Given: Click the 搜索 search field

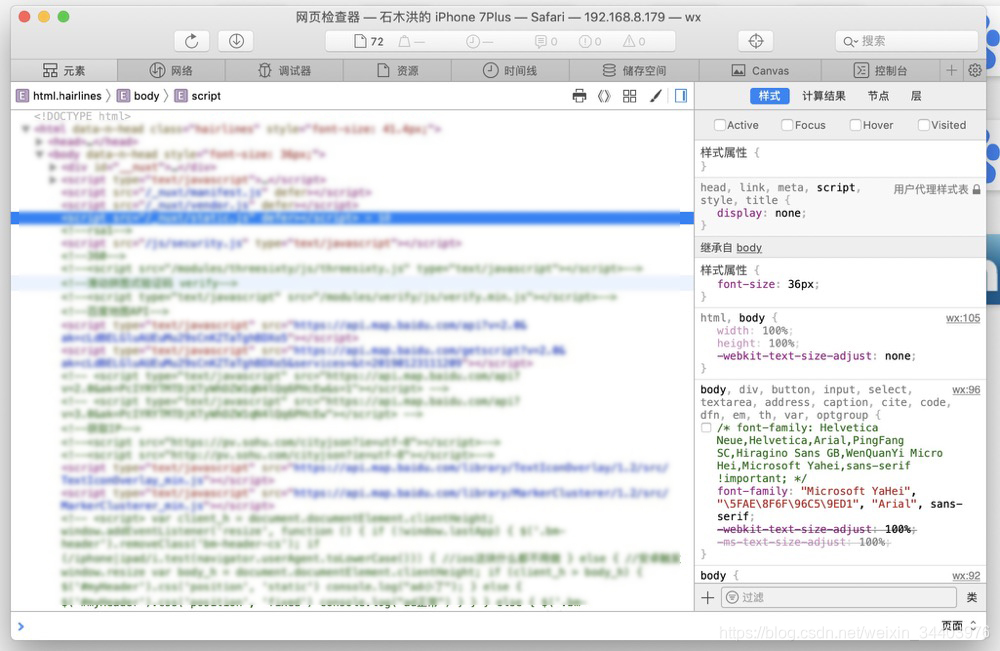Looking at the screenshot, I should point(906,41).
